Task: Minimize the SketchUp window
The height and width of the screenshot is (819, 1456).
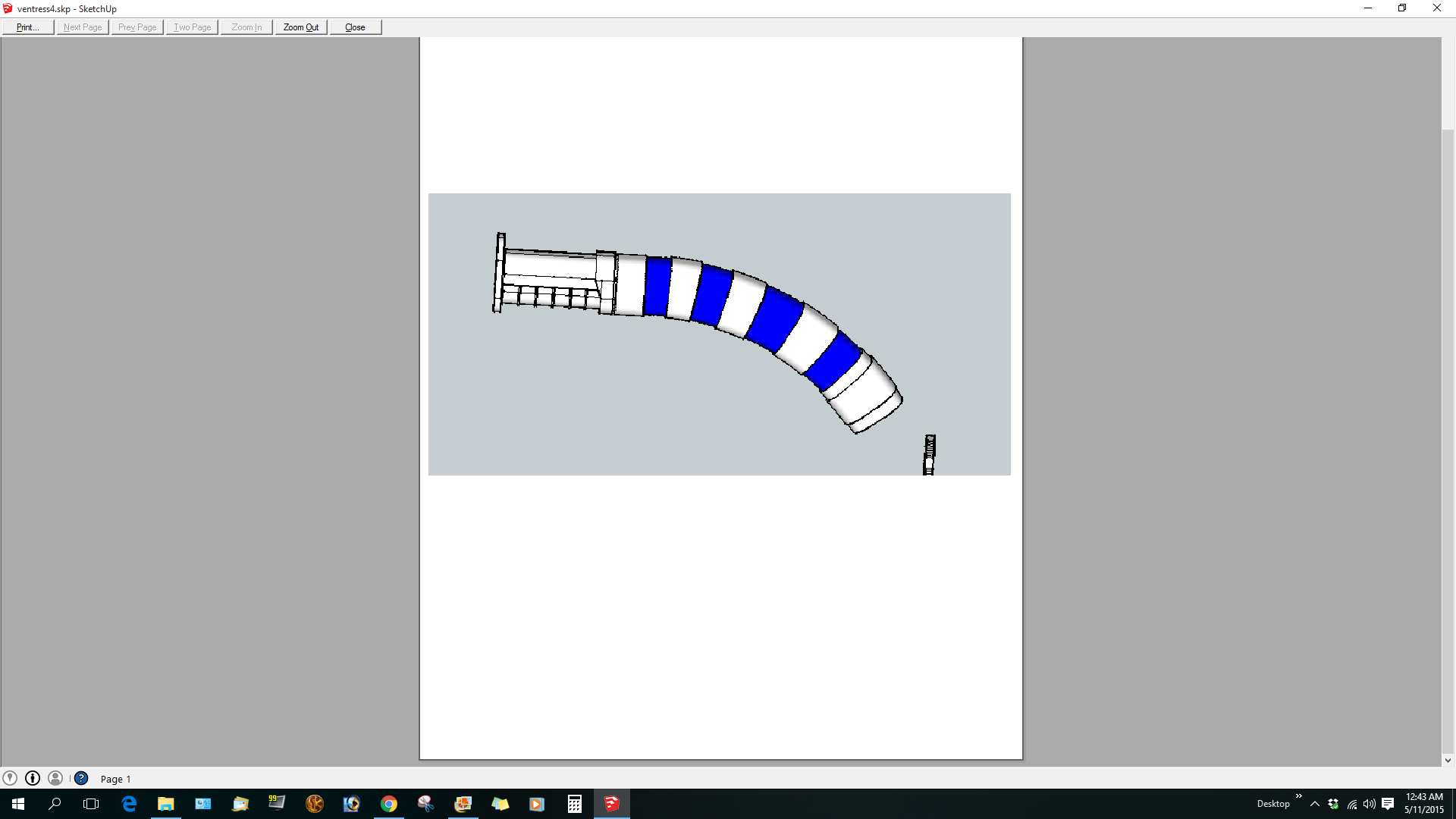Action: click(x=1368, y=8)
